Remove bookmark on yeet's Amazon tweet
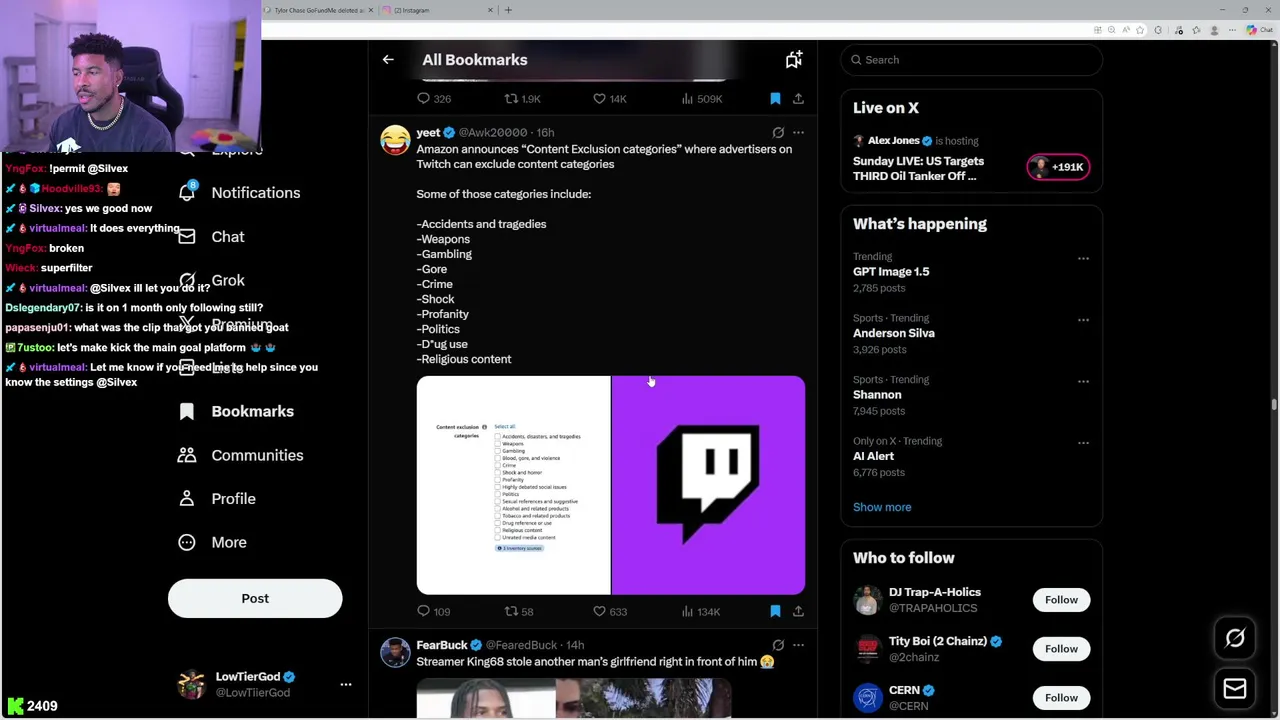Viewport: 1280px width, 720px height. pyautogui.click(x=775, y=611)
